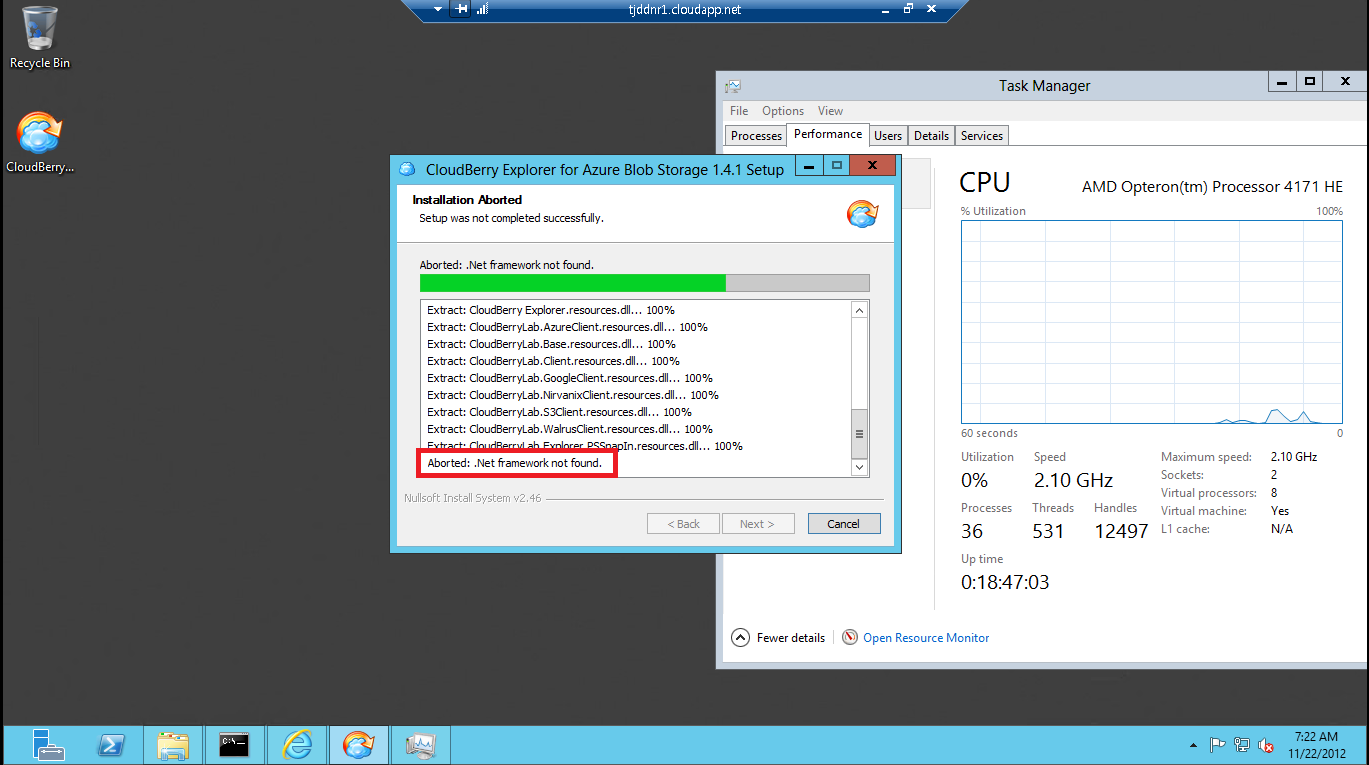Go to the Users tab
The height and width of the screenshot is (765, 1369).
[888, 136]
